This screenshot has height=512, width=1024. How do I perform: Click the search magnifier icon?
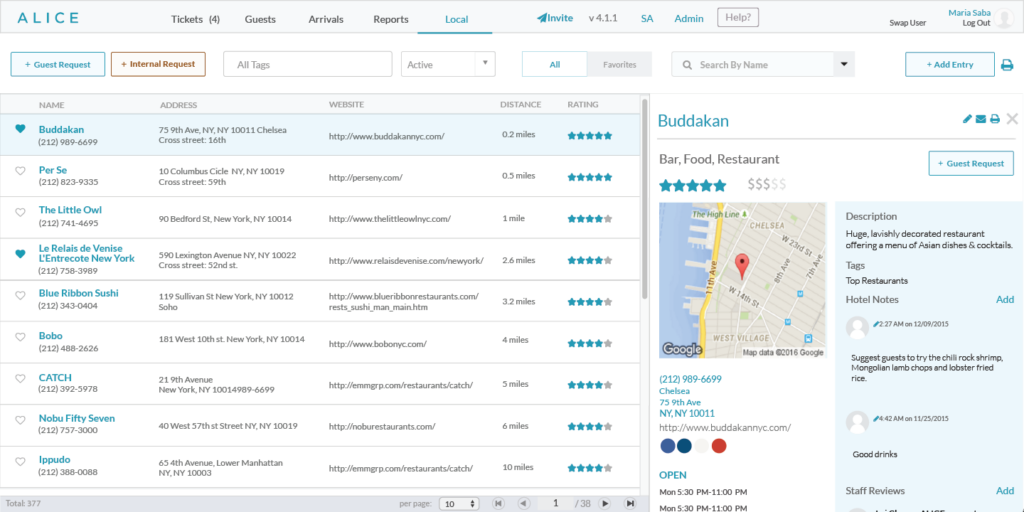tap(687, 65)
